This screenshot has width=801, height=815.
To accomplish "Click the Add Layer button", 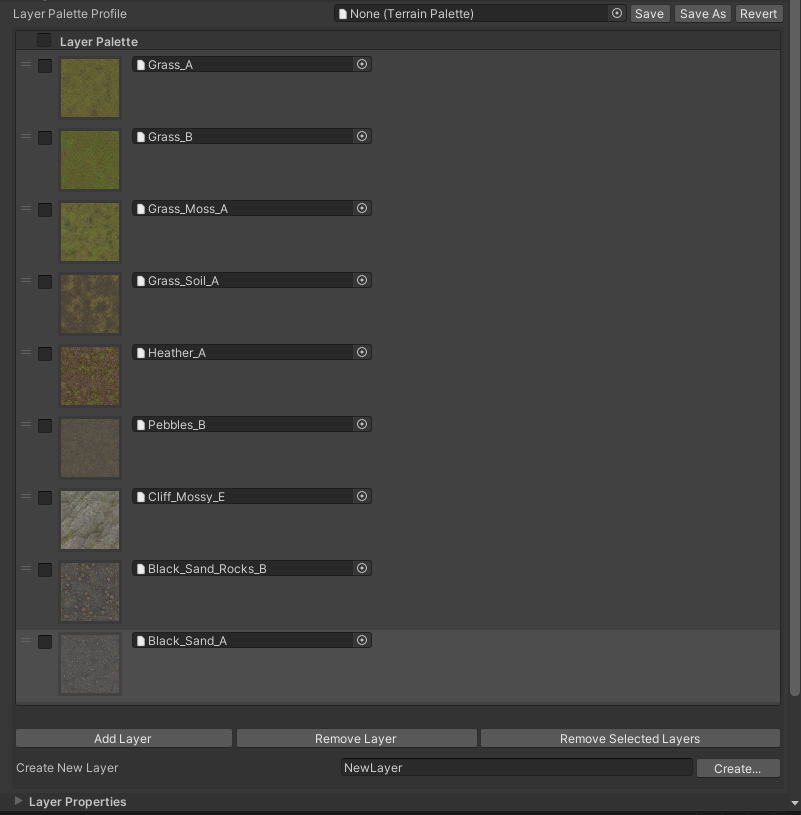I will [124, 739].
